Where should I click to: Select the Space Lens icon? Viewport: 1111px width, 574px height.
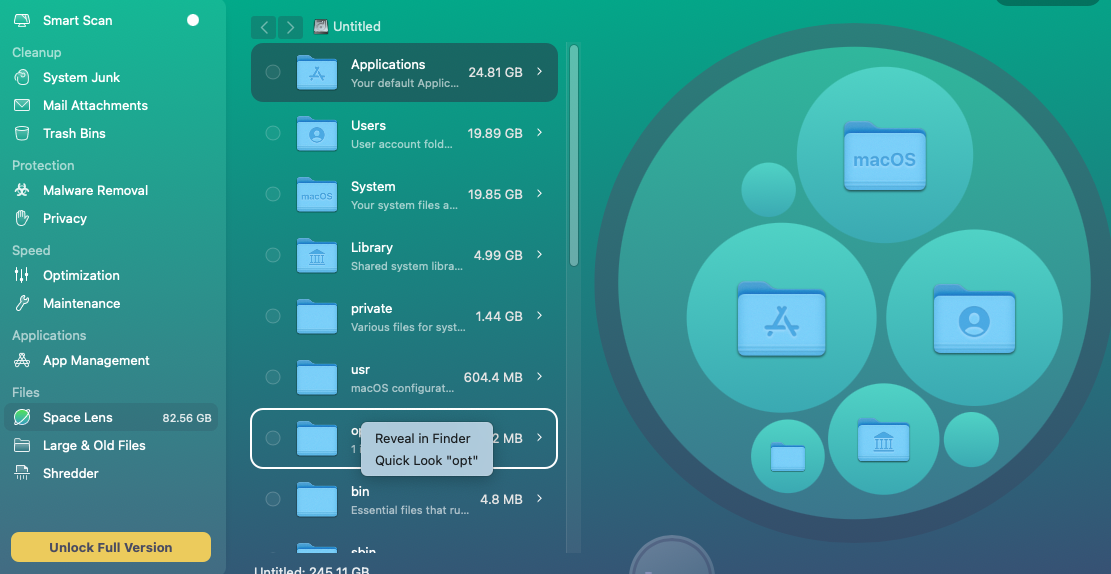[22, 417]
